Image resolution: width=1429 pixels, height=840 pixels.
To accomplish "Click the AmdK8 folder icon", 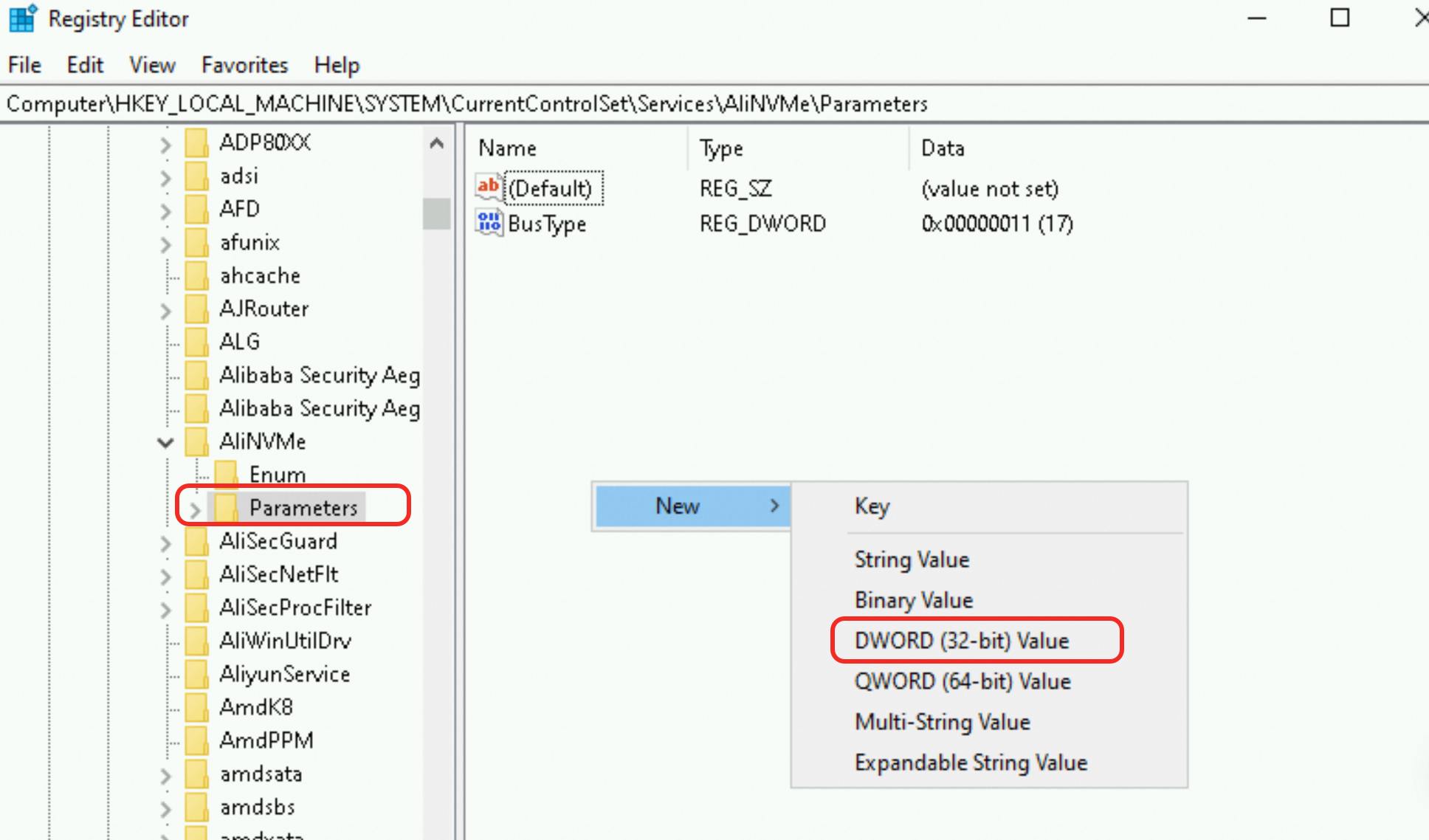I will [196, 707].
